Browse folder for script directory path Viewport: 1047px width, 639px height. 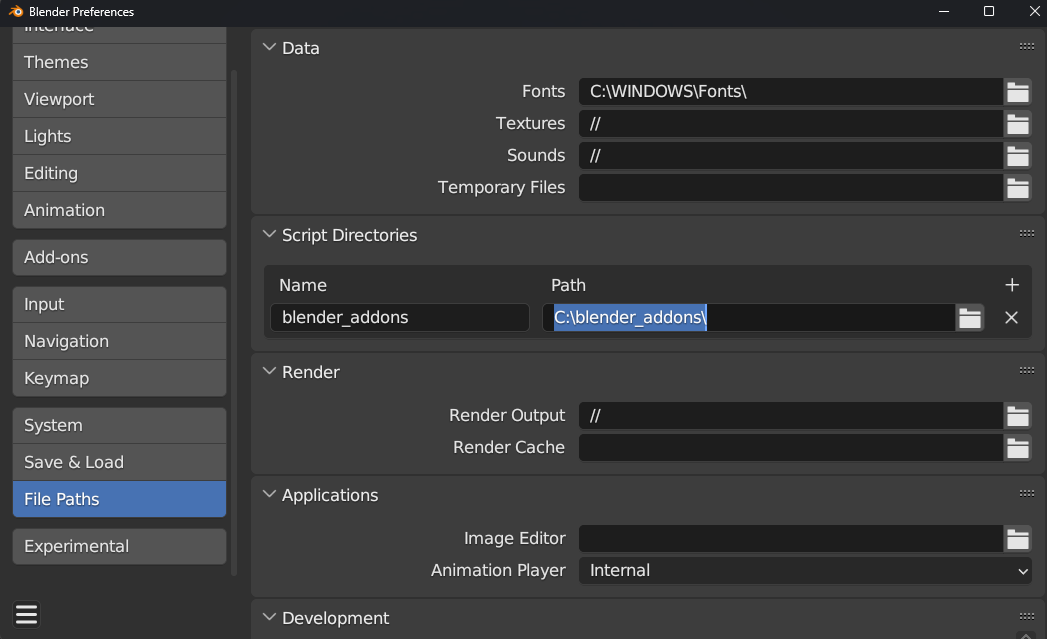[970, 317]
